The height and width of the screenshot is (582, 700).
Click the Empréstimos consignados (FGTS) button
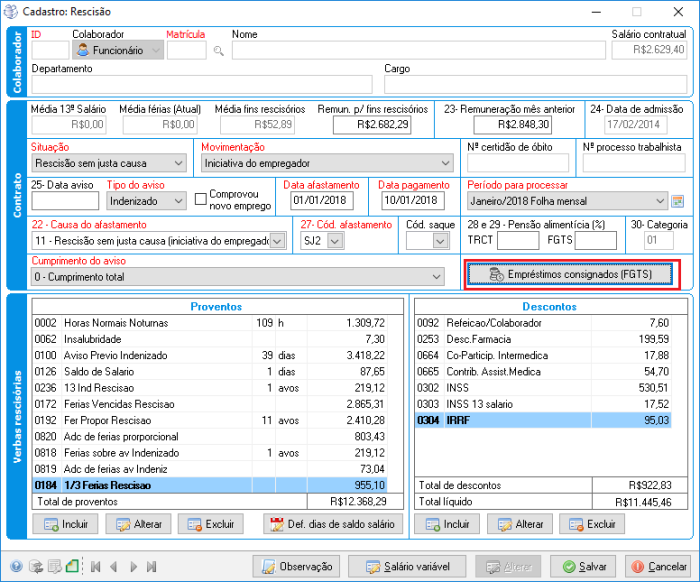tap(573, 274)
